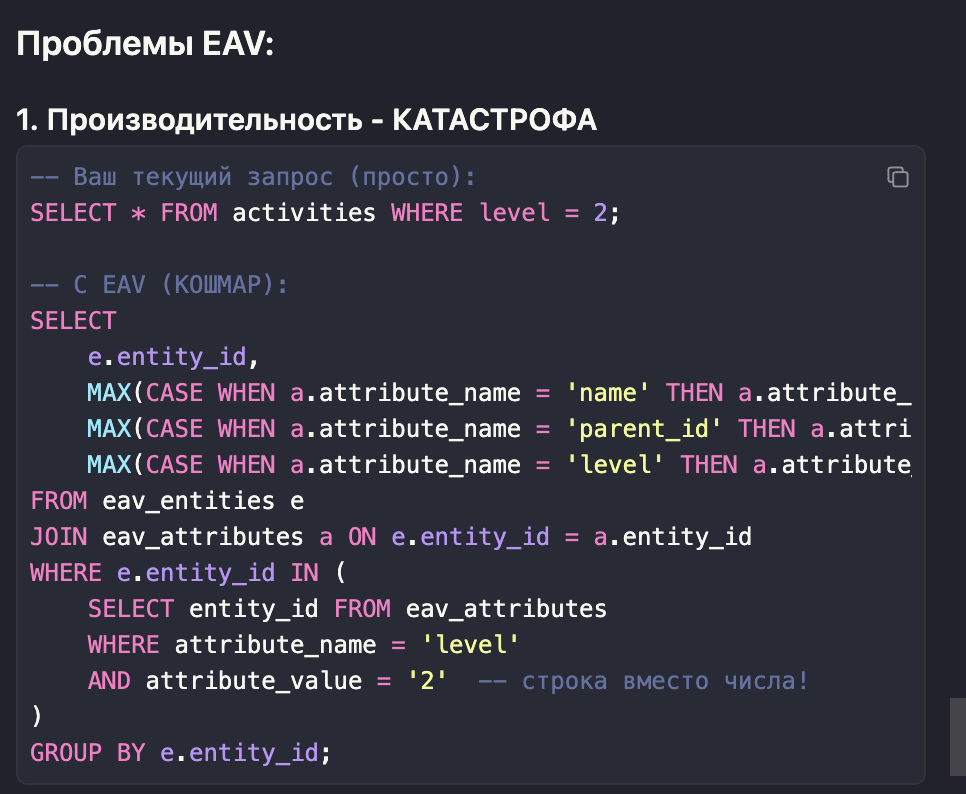
Task: Click the GROUP BY keyword
Action: coord(88,752)
